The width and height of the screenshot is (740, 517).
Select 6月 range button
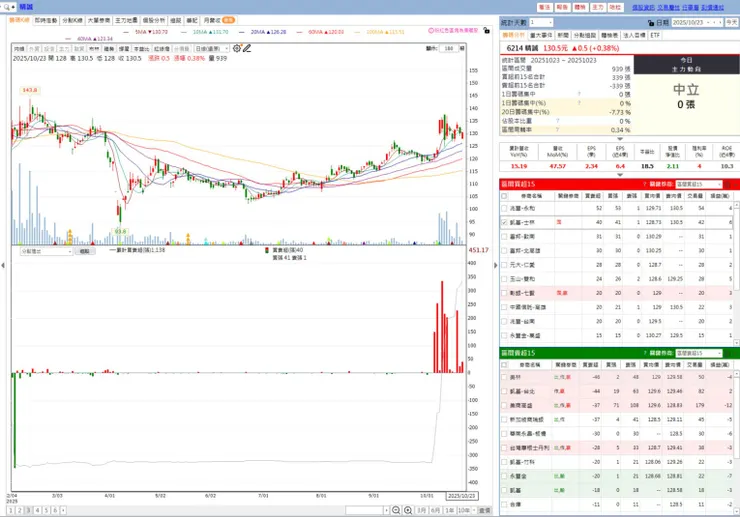(435, 510)
